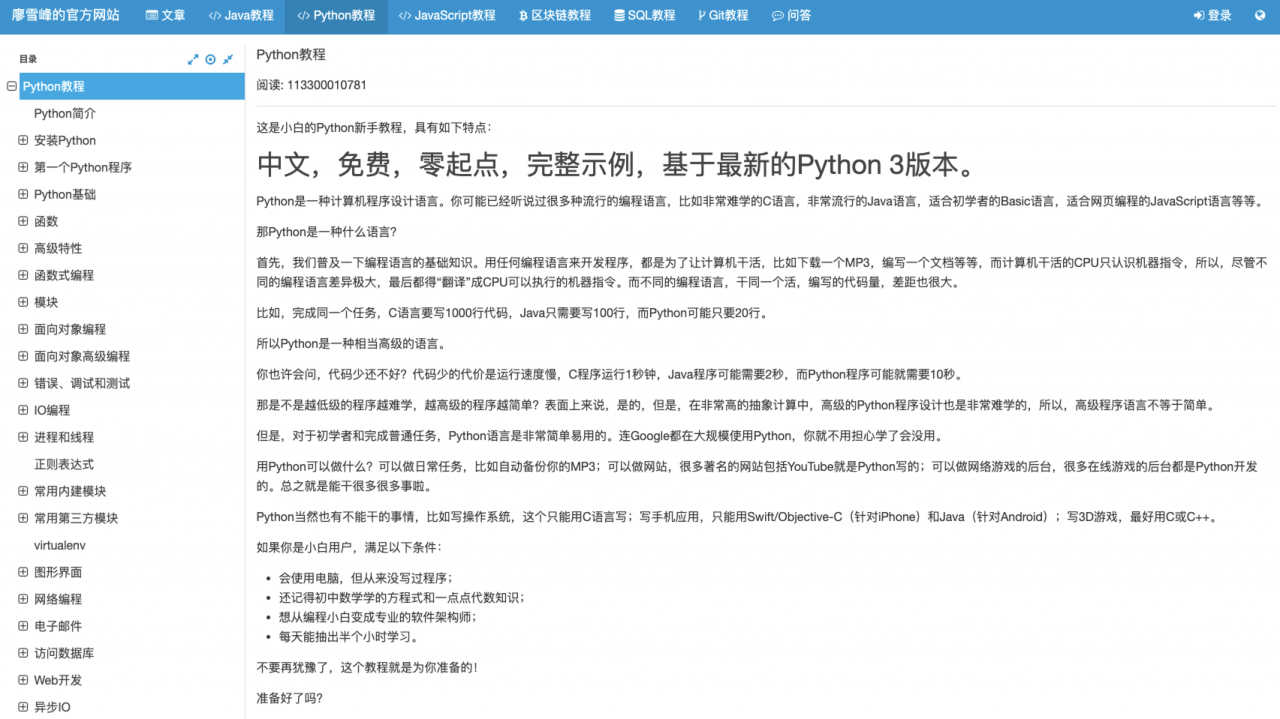1280x719 pixels.
Task: Click the 阅读: 113300010781 read count
Action: click(311, 85)
